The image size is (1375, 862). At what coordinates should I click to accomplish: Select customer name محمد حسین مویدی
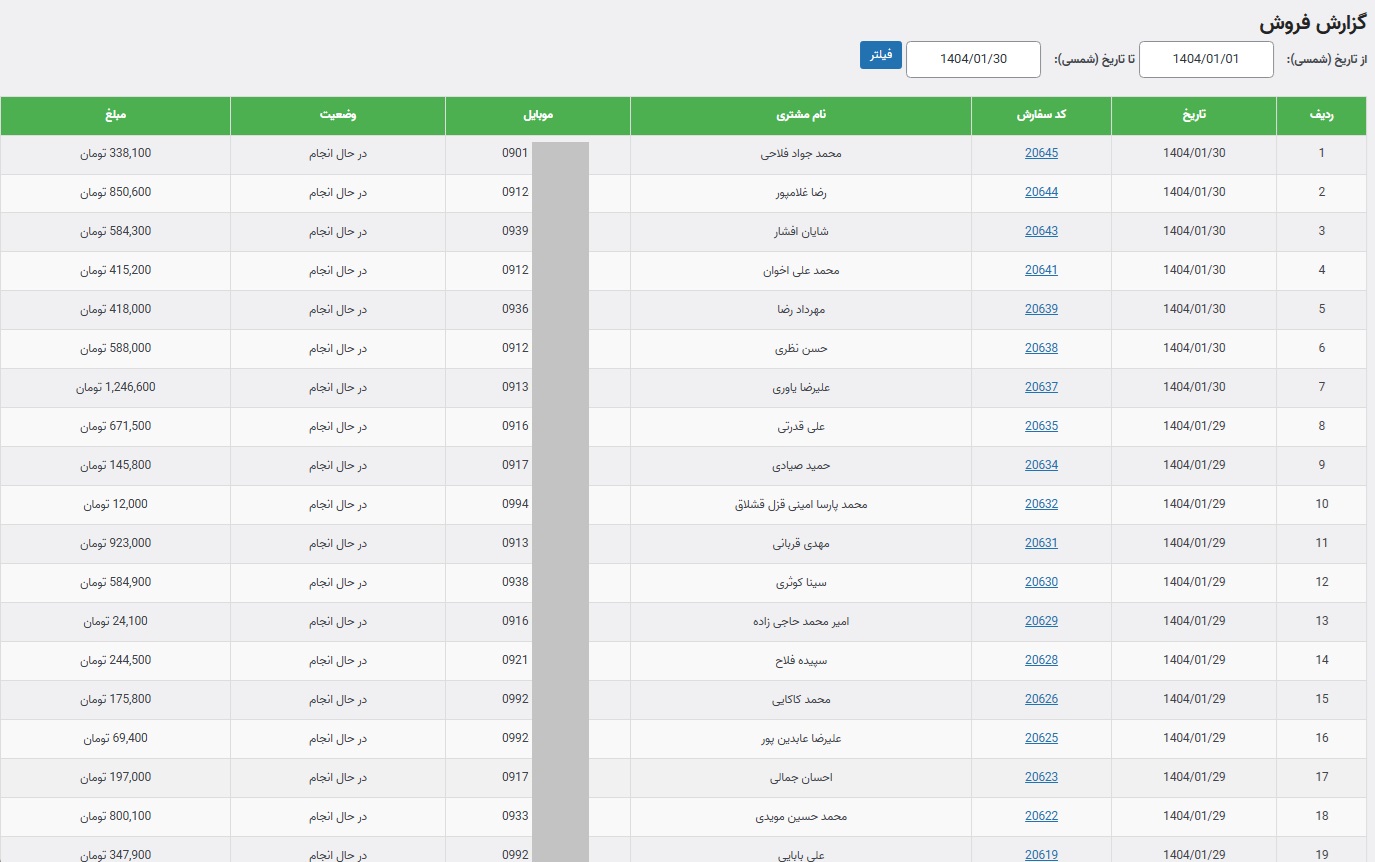pos(801,817)
